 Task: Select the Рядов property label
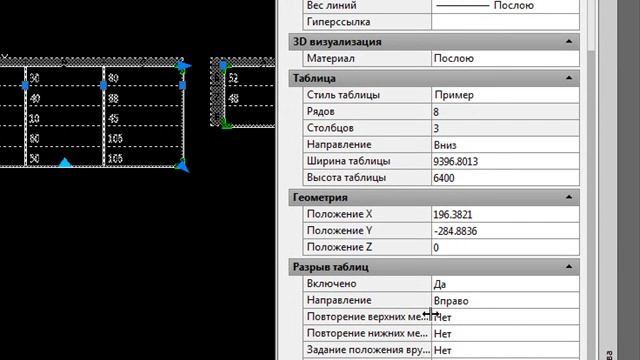coord(321,111)
